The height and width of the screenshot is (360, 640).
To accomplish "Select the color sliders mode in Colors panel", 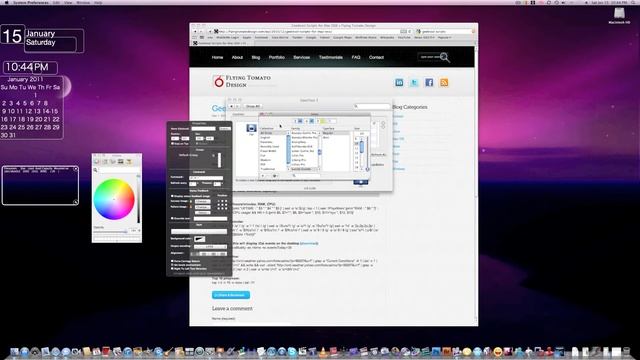I will point(104,162).
